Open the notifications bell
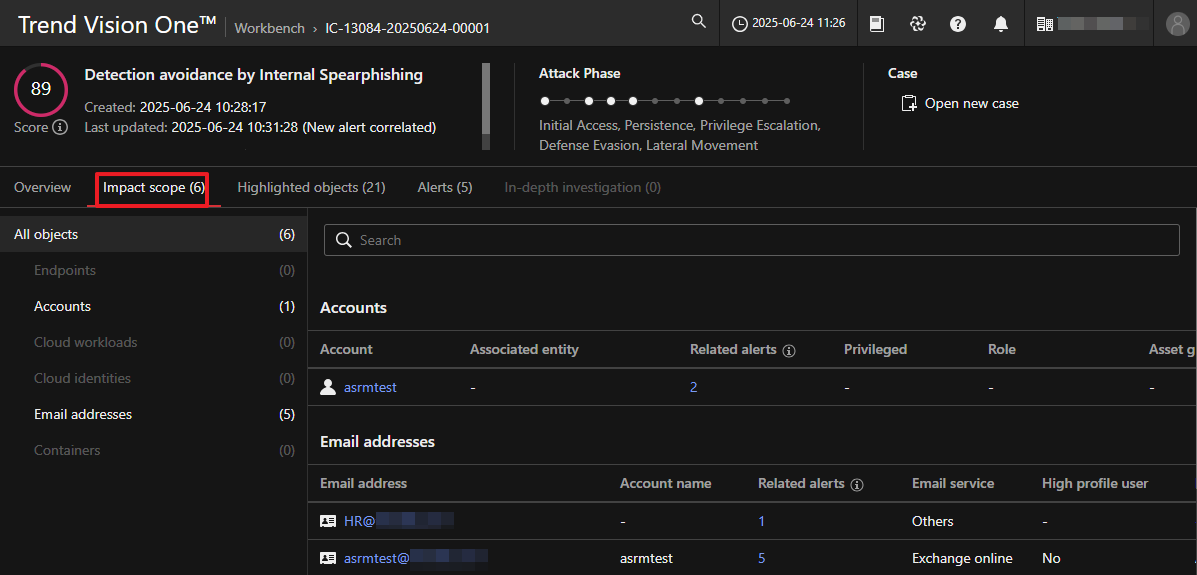The width and height of the screenshot is (1197, 575). 1000,24
